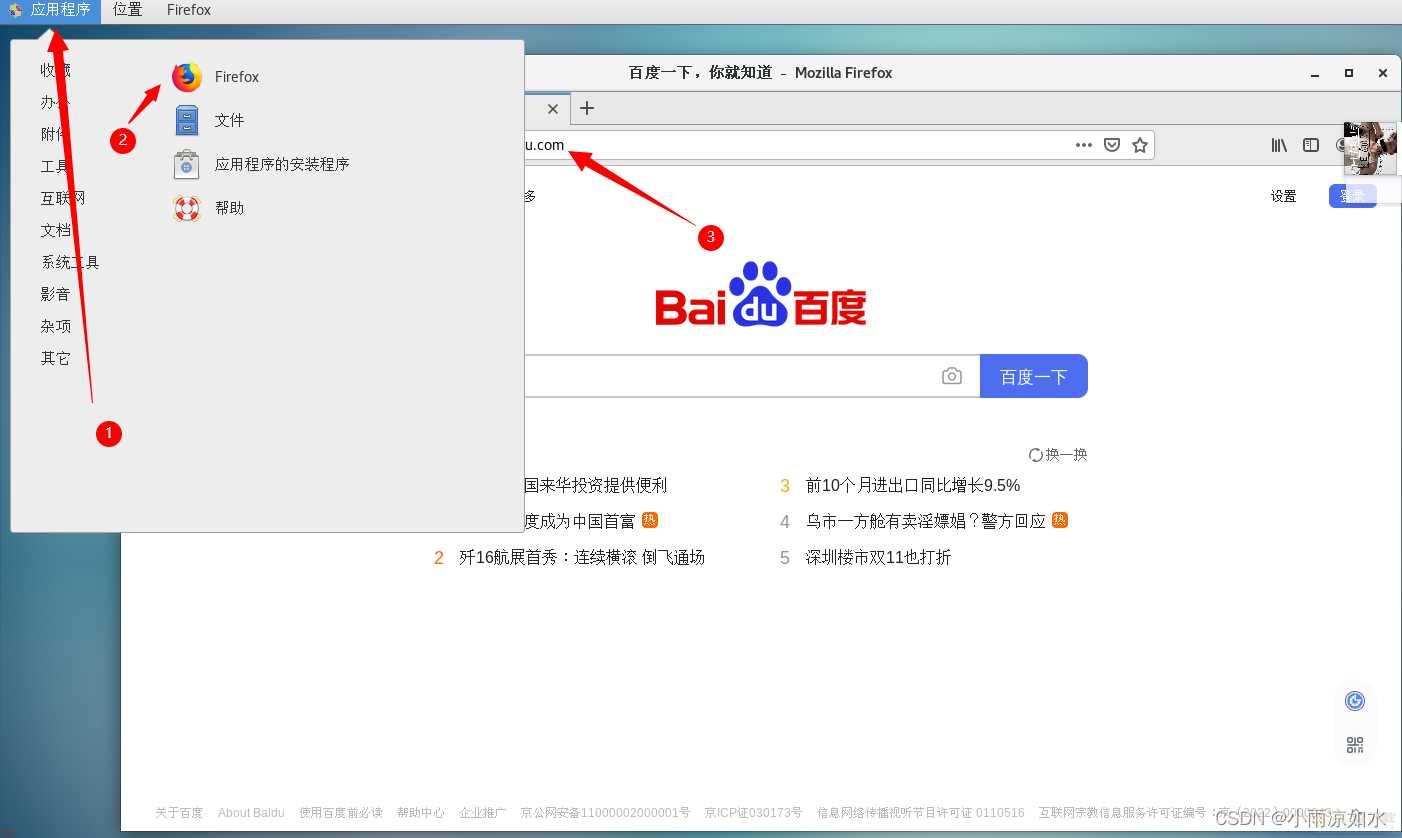Open a new tab with plus button
Screen dimensions: 1402x838
(x=587, y=108)
